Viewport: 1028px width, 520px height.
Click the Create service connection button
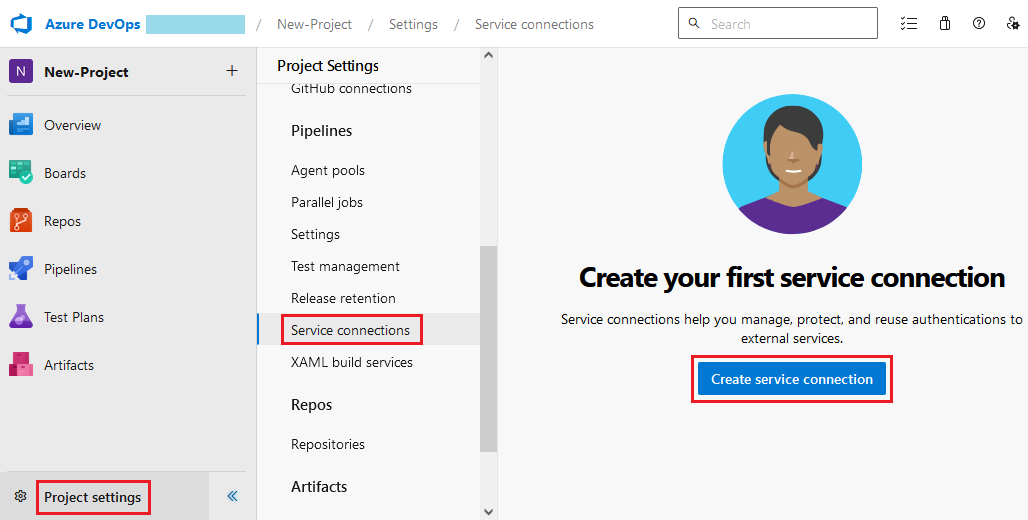click(x=791, y=379)
